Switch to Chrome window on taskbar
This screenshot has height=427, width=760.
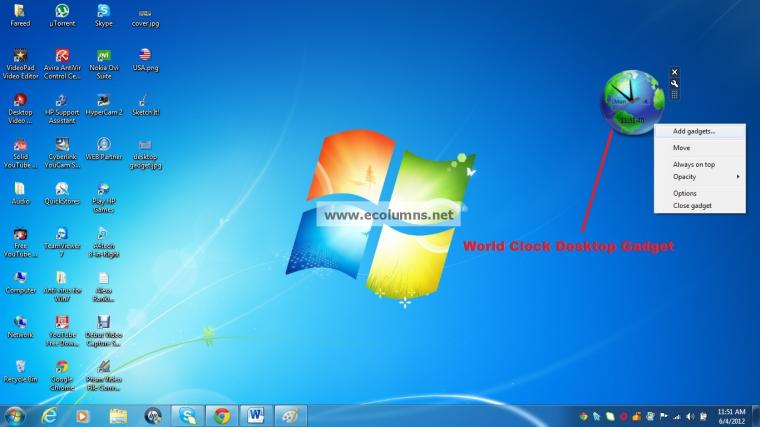coord(222,416)
